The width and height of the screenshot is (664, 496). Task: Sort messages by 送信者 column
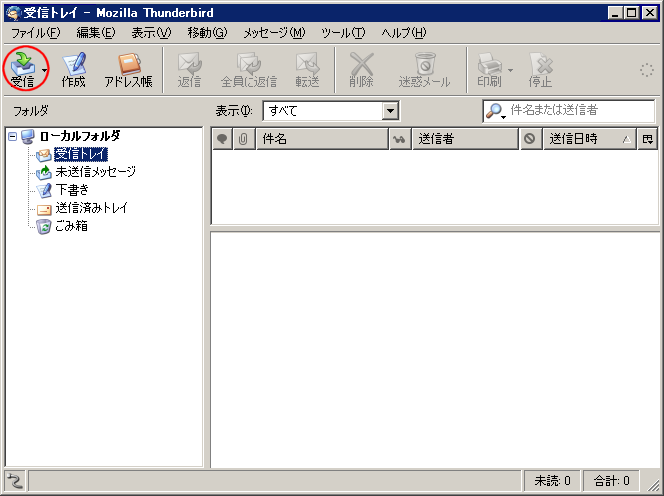click(x=465, y=139)
